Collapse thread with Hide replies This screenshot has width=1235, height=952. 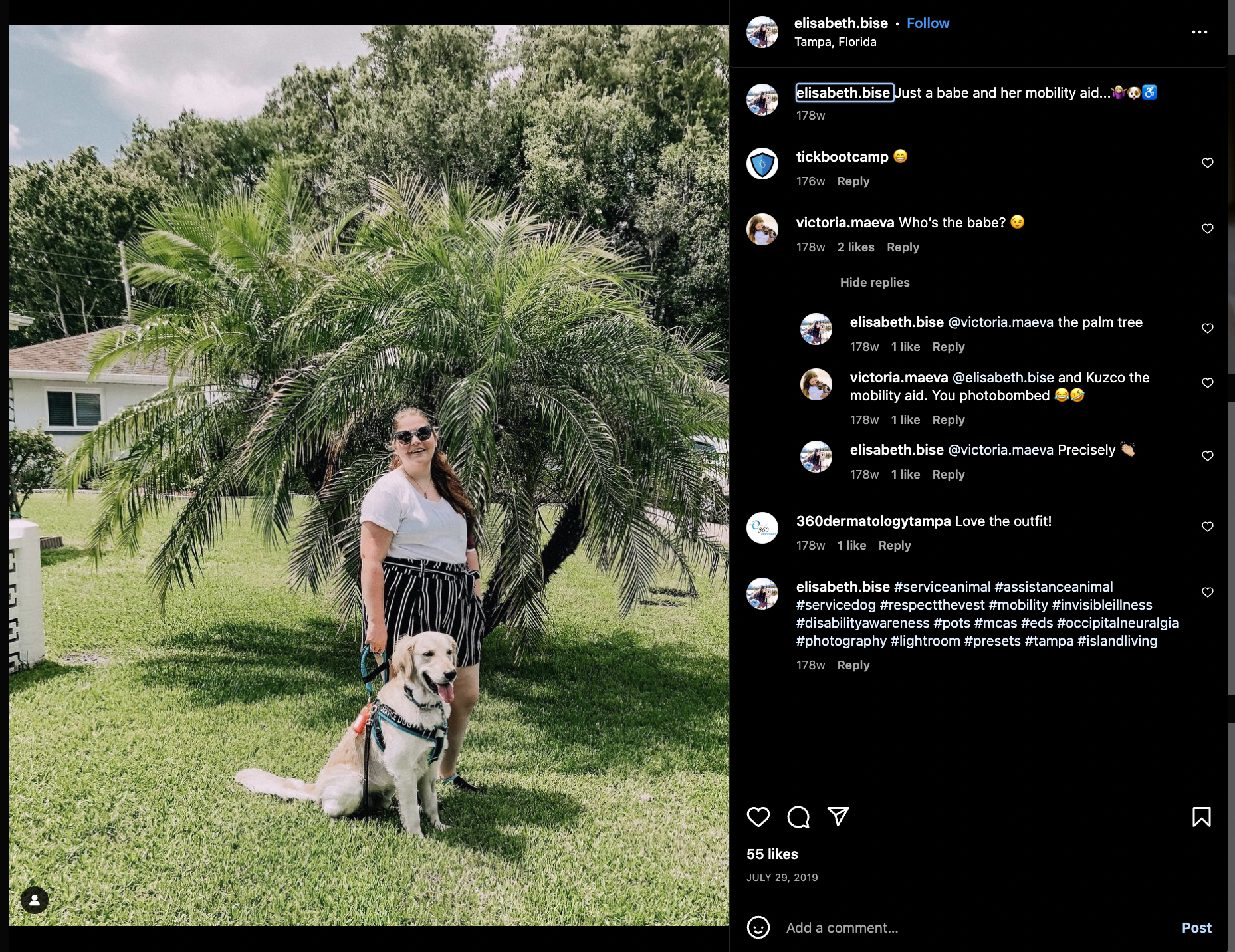coord(875,283)
